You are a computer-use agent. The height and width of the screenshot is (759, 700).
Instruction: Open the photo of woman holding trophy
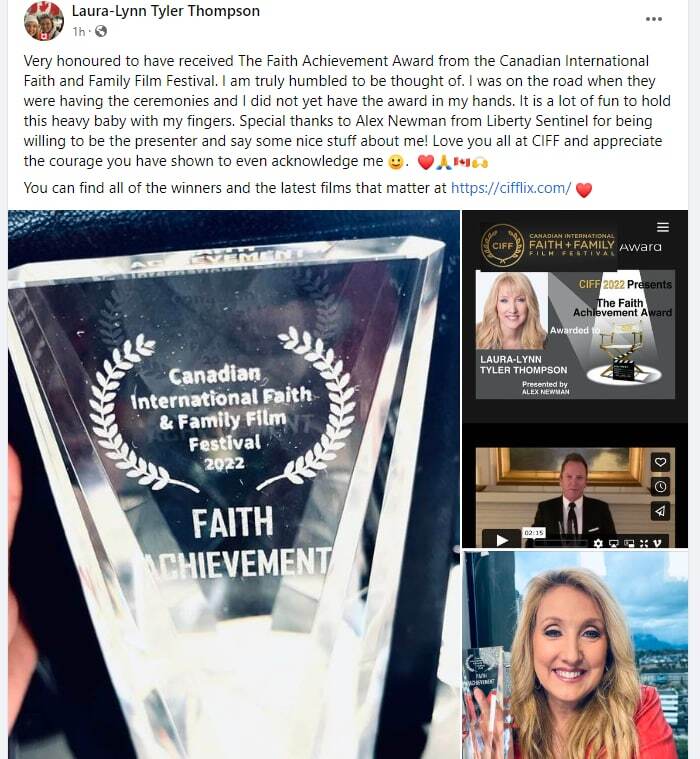[x=575, y=655]
